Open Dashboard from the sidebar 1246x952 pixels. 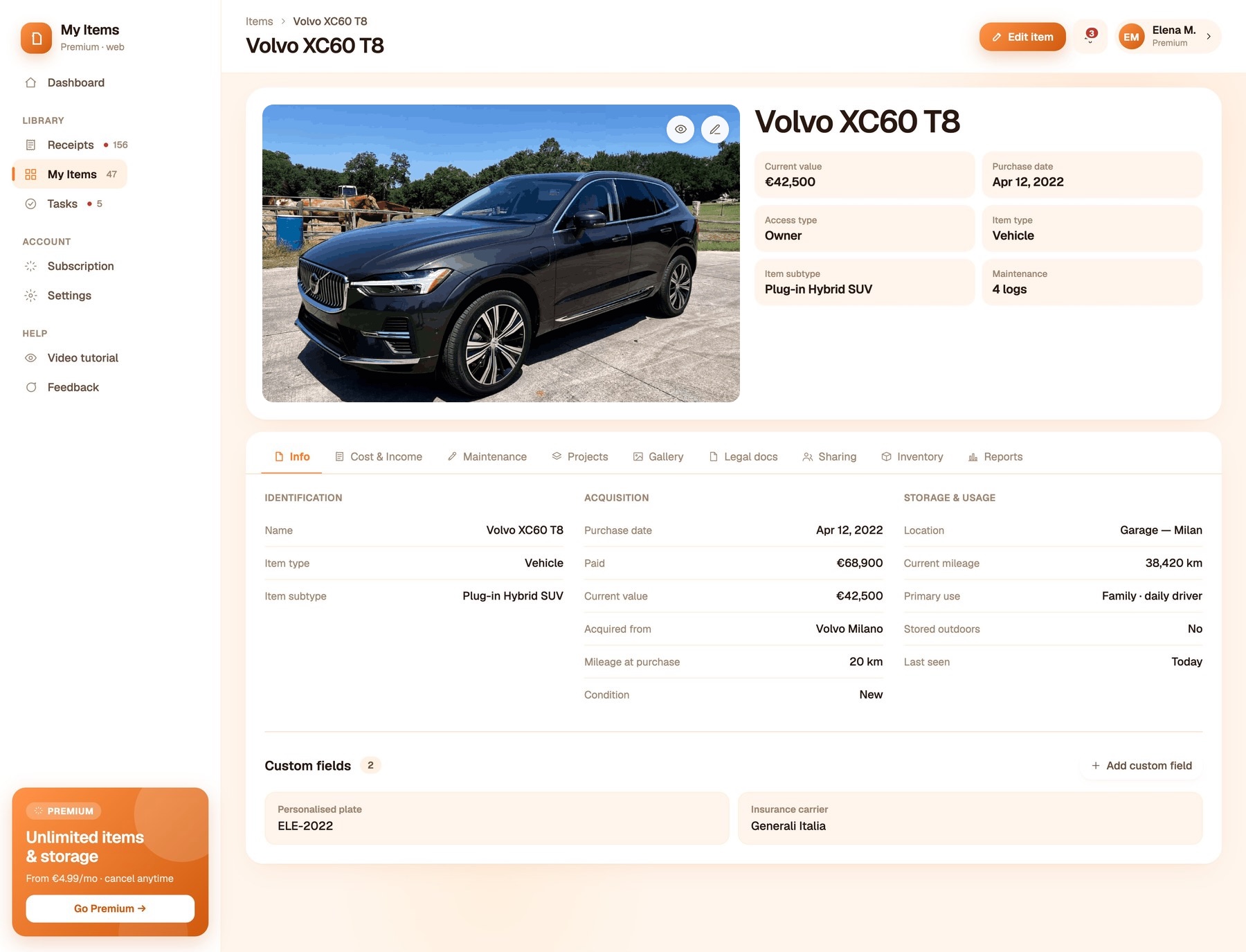pyautogui.click(x=75, y=82)
